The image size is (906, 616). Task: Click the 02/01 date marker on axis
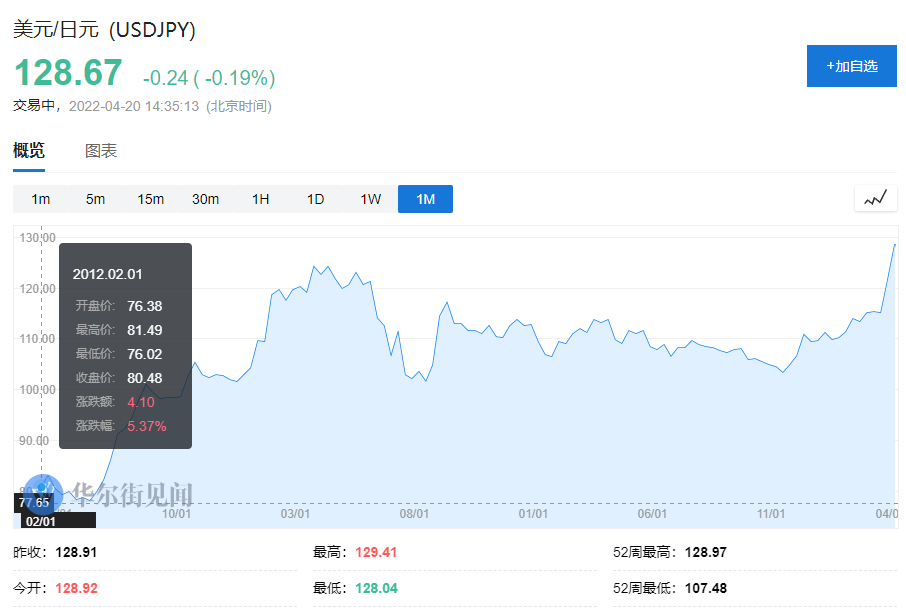click(x=41, y=521)
